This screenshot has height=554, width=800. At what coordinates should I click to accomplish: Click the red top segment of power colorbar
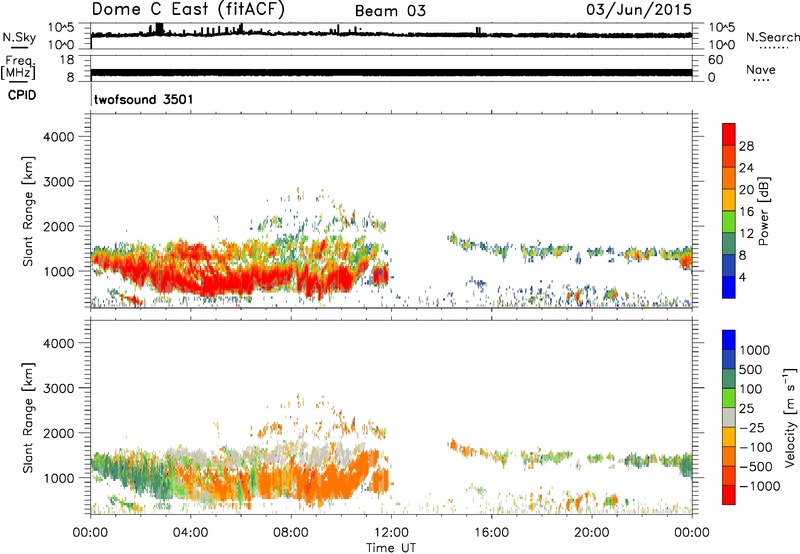pos(729,135)
